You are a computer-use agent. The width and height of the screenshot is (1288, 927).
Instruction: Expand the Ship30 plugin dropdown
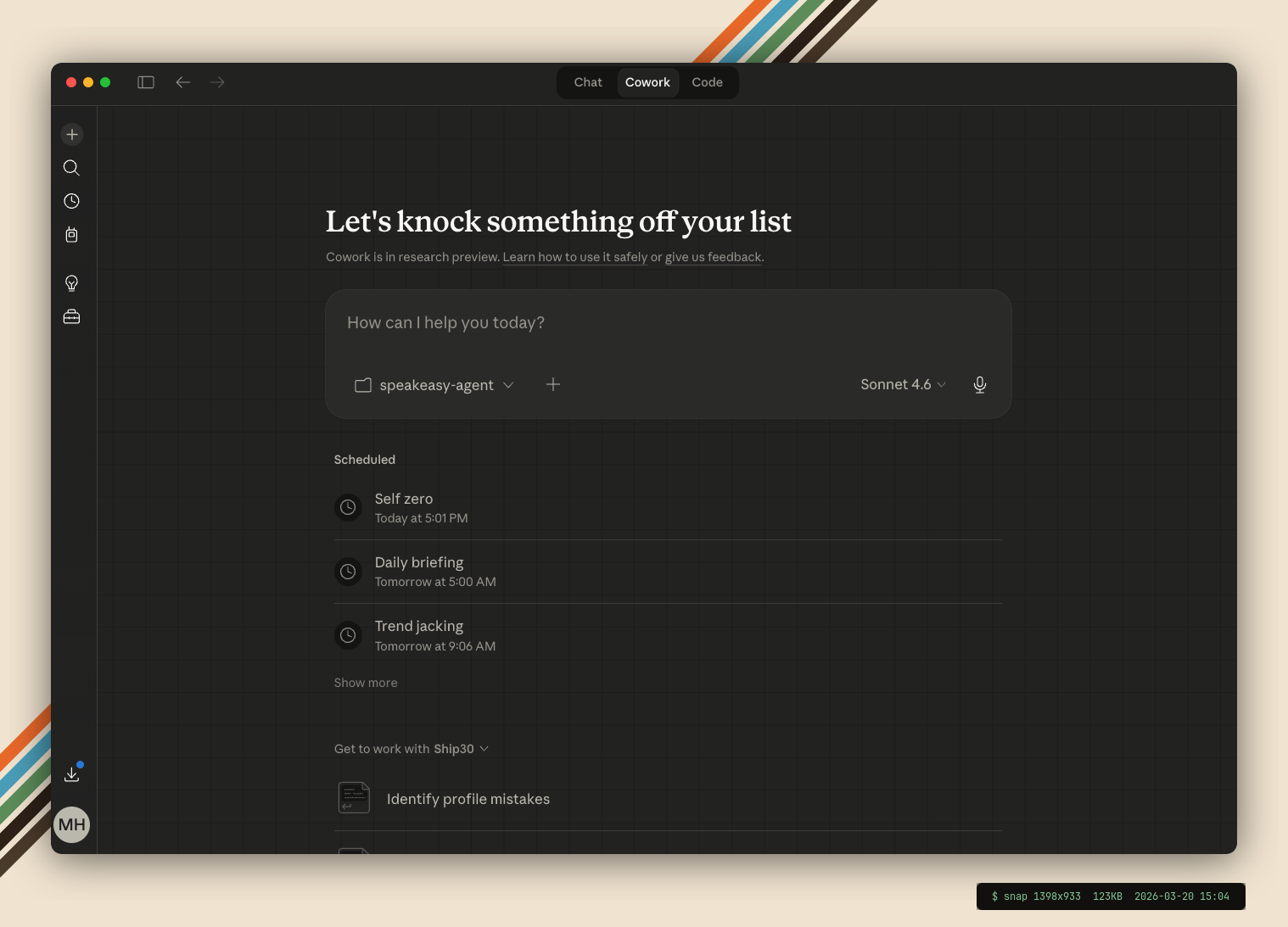460,749
